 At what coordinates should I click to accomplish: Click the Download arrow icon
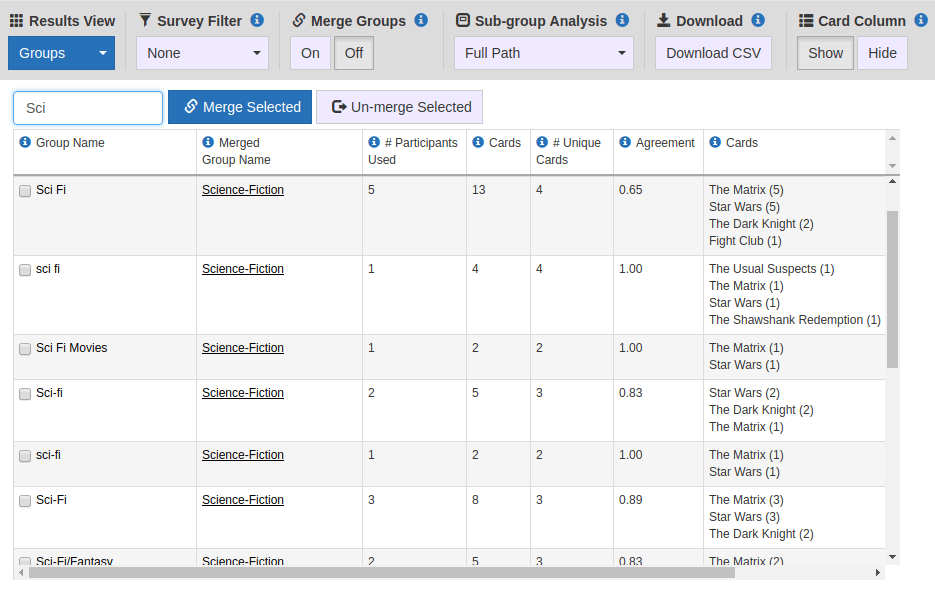tap(664, 20)
